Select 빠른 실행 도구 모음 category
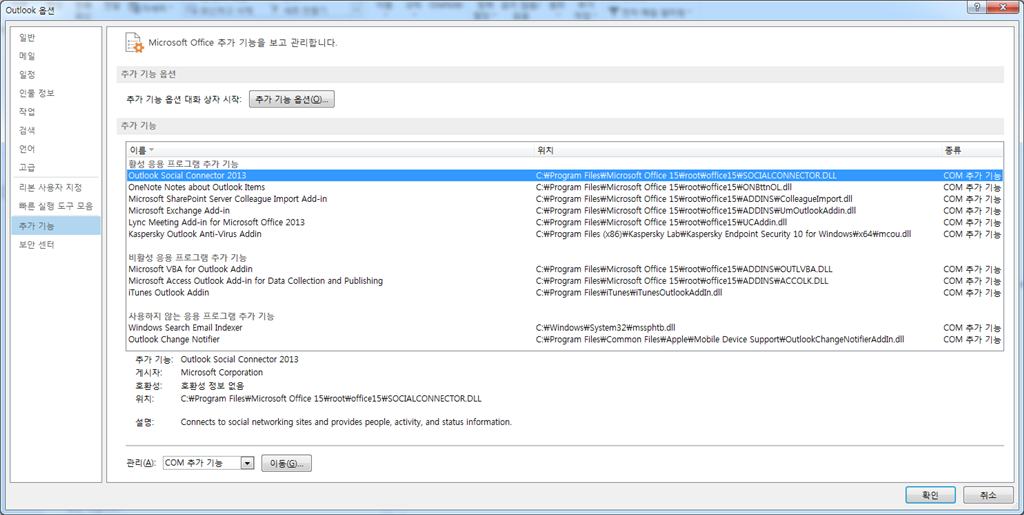 pyautogui.click(x=56, y=206)
